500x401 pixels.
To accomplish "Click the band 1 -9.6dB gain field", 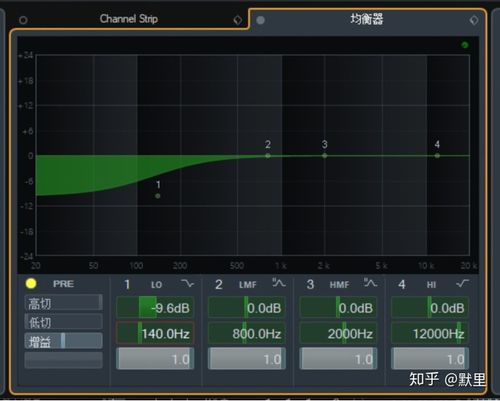I will click(x=155, y=307).
